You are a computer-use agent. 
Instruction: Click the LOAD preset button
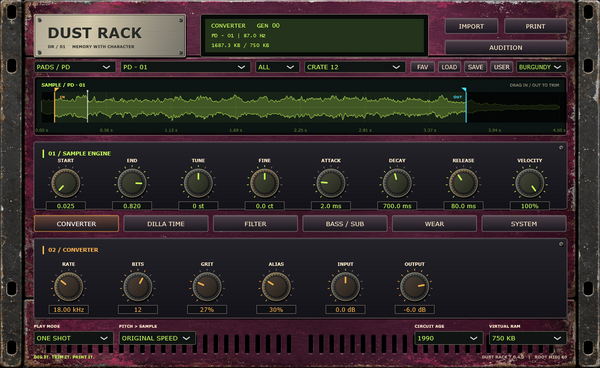tap(449, 67)
